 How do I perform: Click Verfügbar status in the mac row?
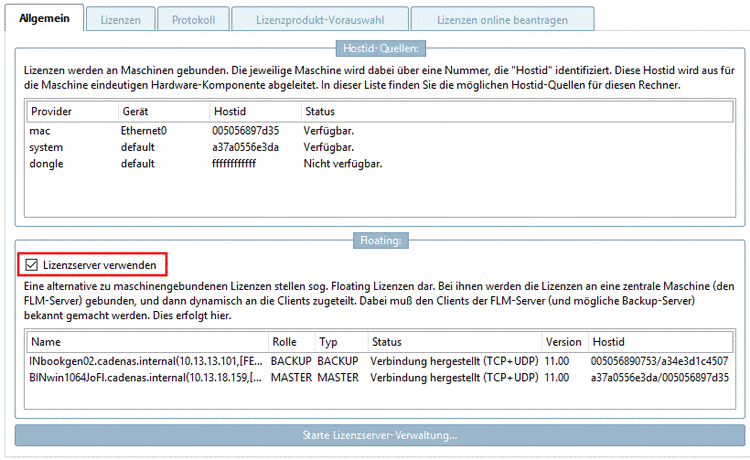pyautogui.click(x=329, y=131)
